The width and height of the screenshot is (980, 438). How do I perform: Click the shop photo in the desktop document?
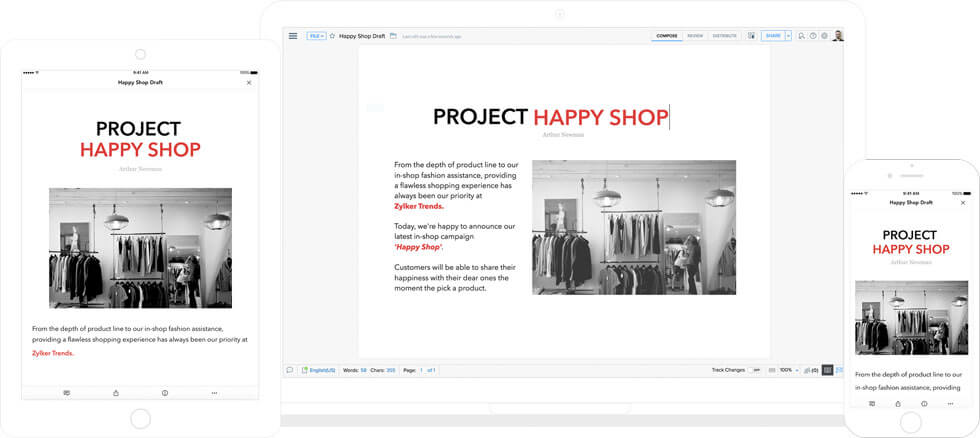(x=634, y=227)
